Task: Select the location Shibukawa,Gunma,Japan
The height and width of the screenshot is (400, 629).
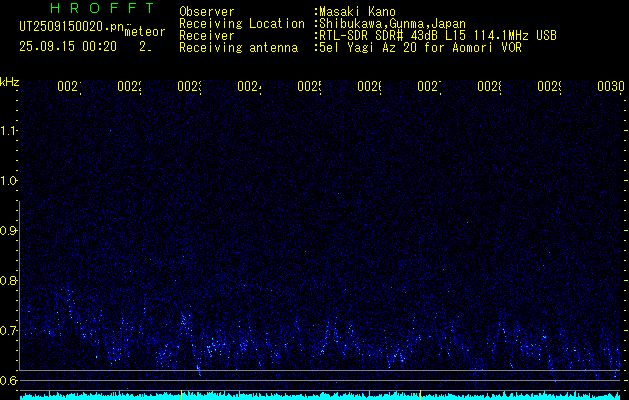Action: [x=392, y=24]
